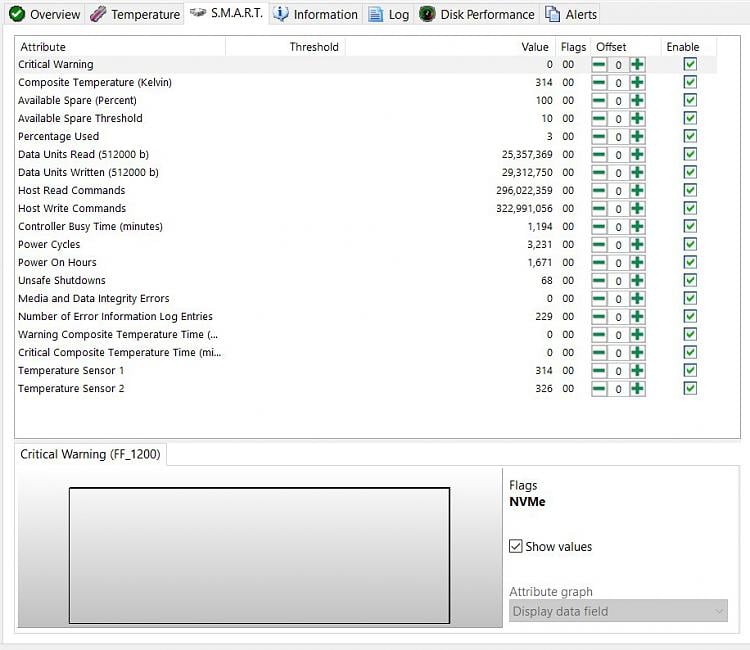Switch to the Log tab

389,14
